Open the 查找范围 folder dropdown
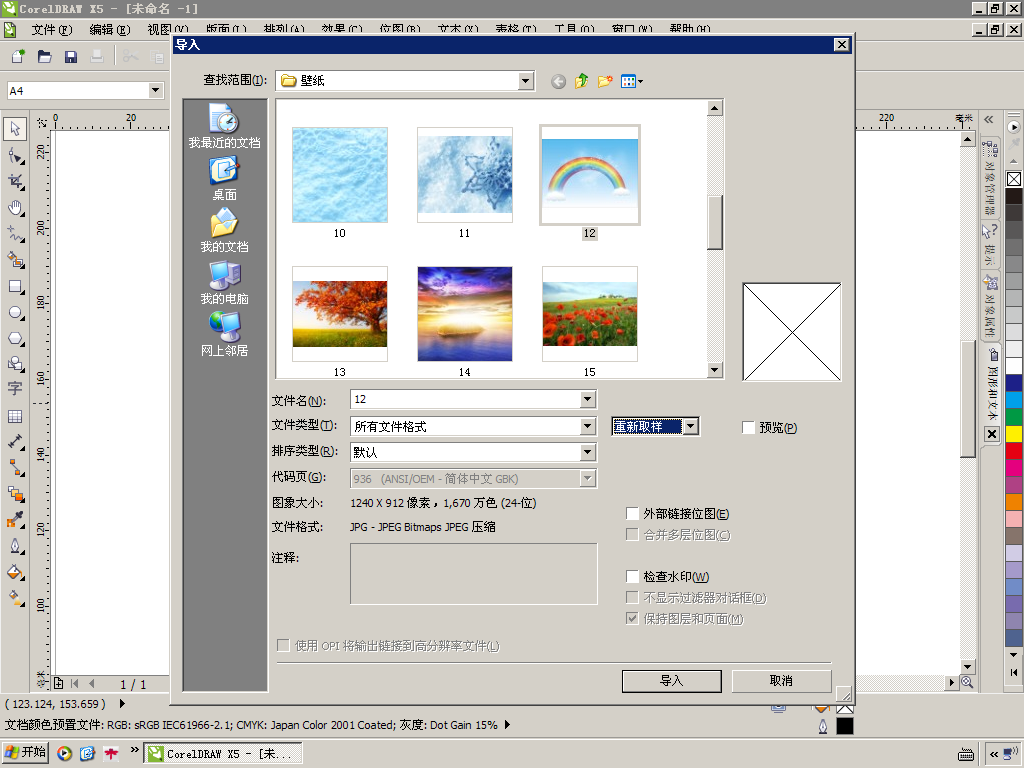The height and width of the screenshot is (768, 1024). coord(526,81)
